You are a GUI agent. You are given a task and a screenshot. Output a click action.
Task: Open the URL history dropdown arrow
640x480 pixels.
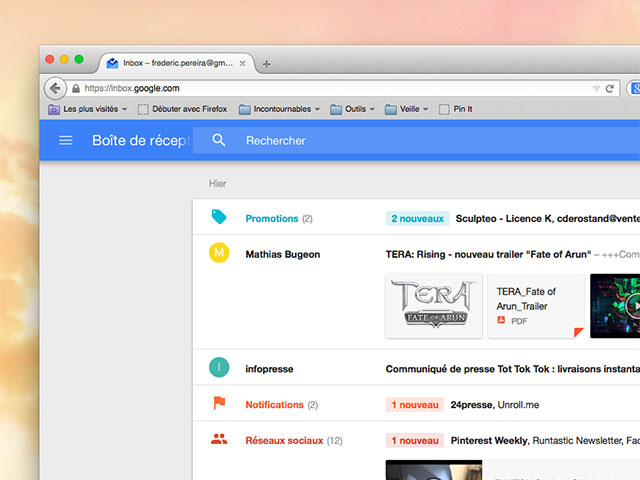click(x=596, y=89)
